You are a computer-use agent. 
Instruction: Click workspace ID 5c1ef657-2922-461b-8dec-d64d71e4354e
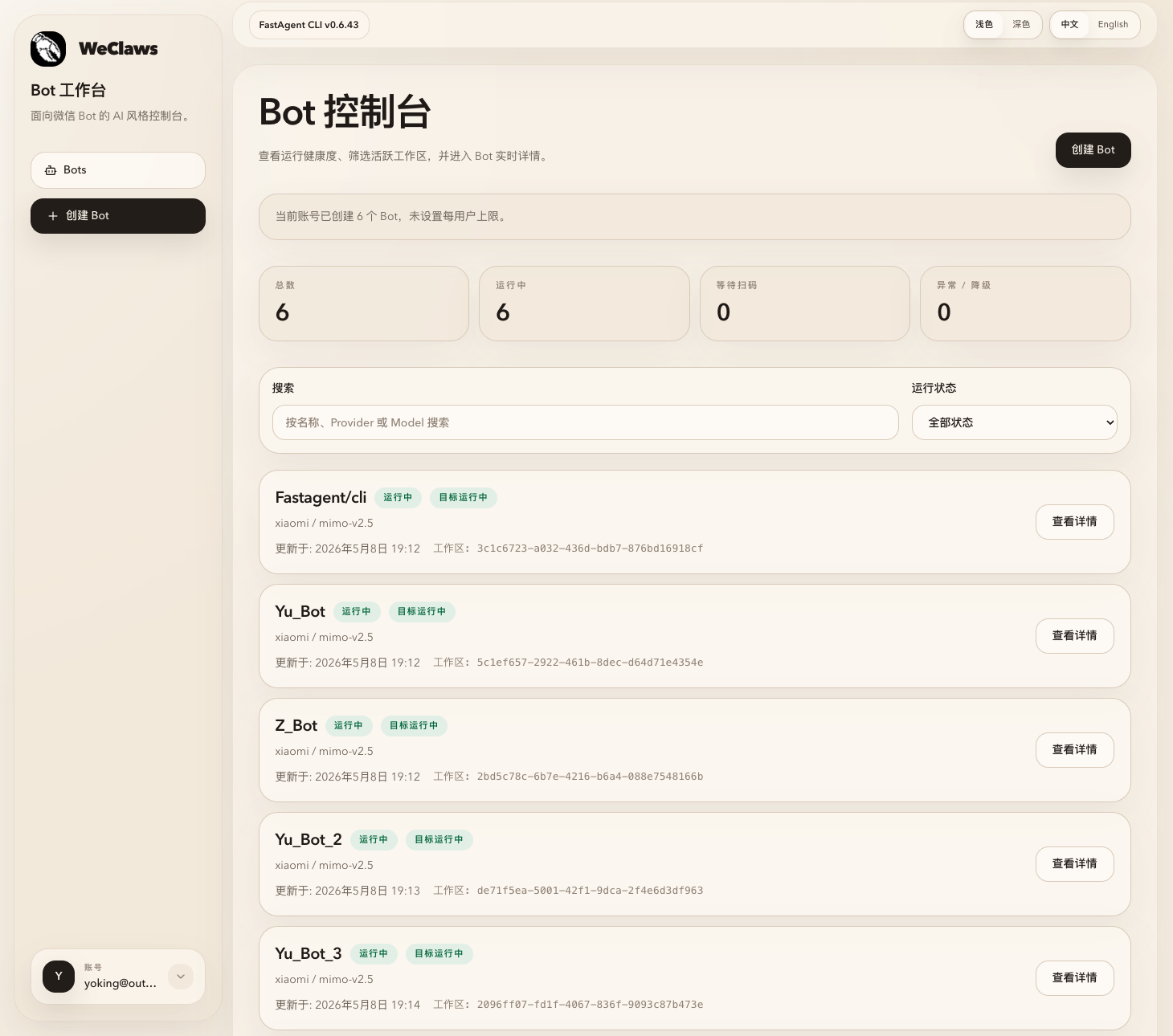(590, 663)
